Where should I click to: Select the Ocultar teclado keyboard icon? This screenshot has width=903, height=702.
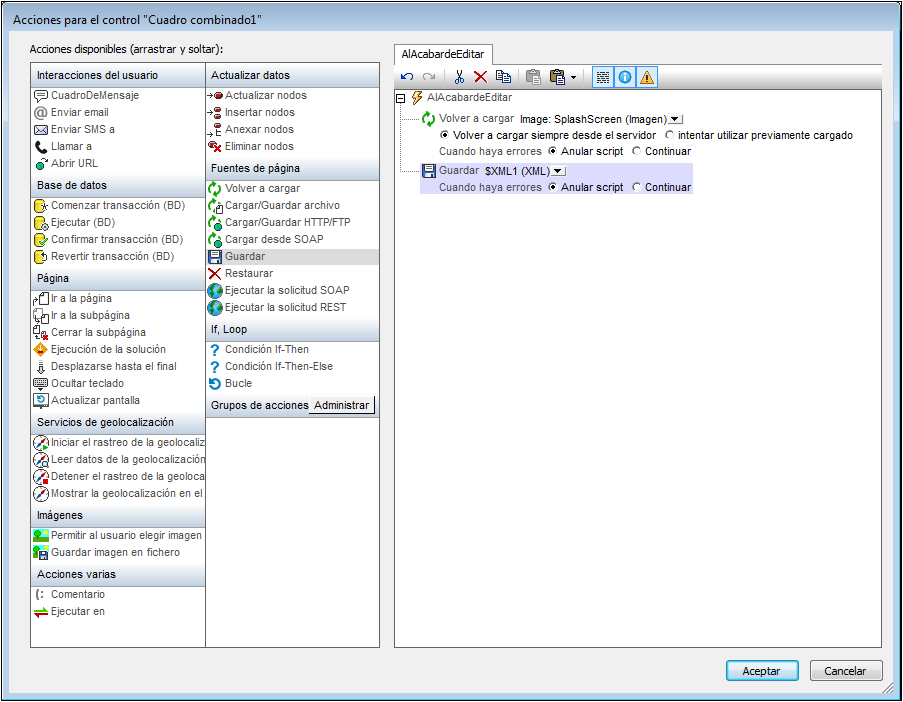coord(41,384)
